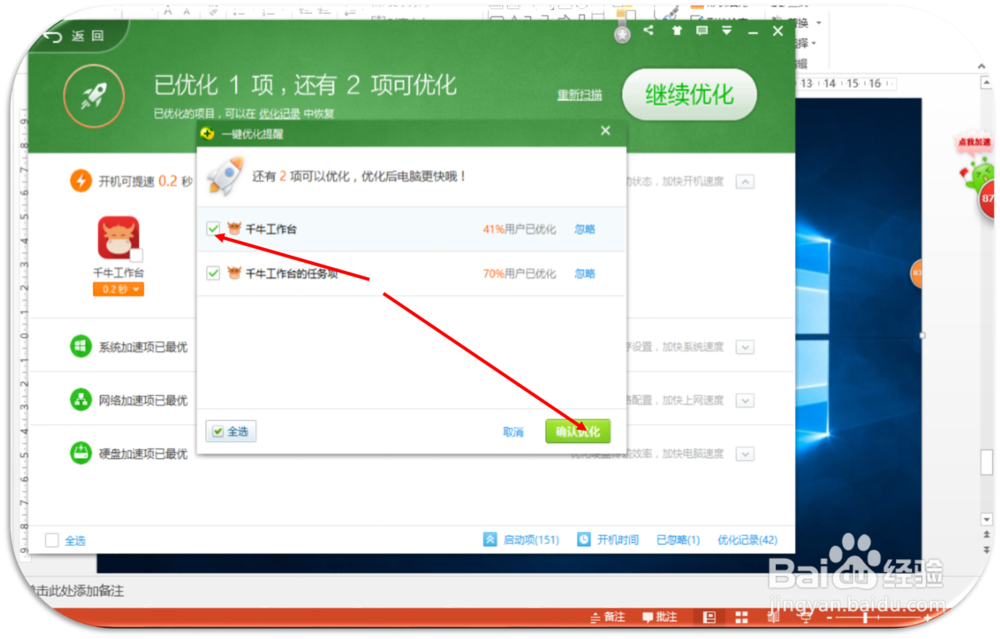This screenshot has width=1000, height=639.
Task: Click rocket icon in the reminder dialog
Action: (225, 177)
